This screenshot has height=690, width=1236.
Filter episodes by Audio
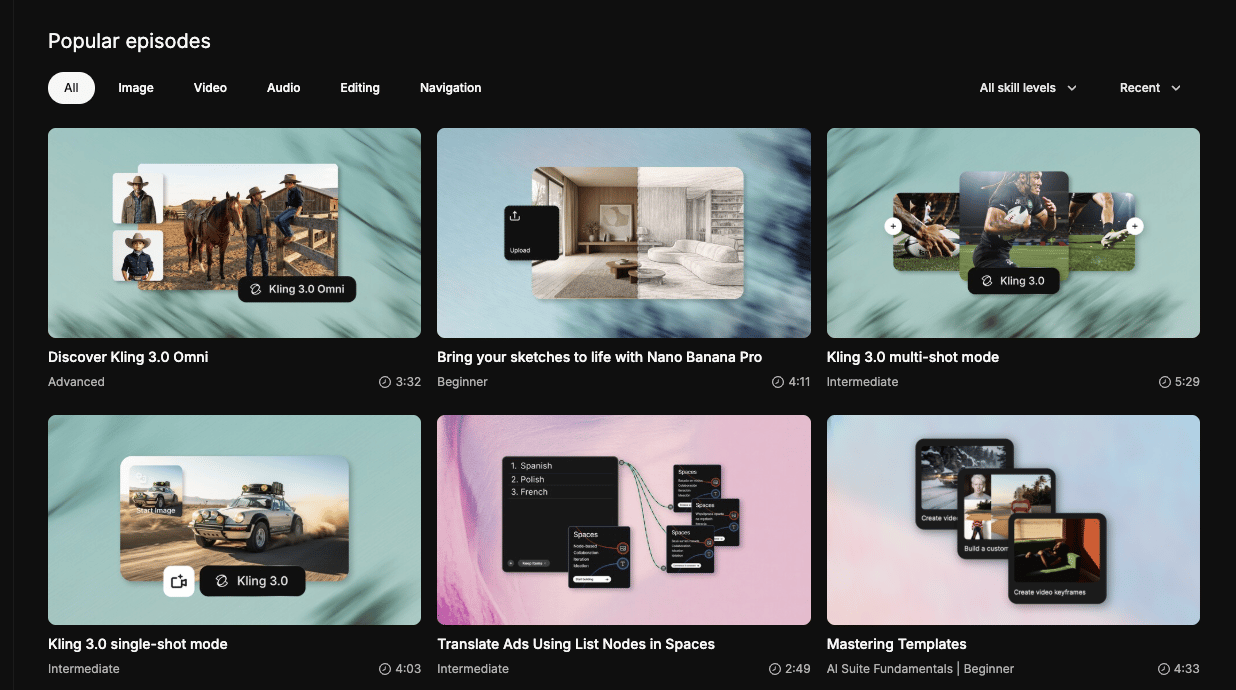tap(284, 88)
